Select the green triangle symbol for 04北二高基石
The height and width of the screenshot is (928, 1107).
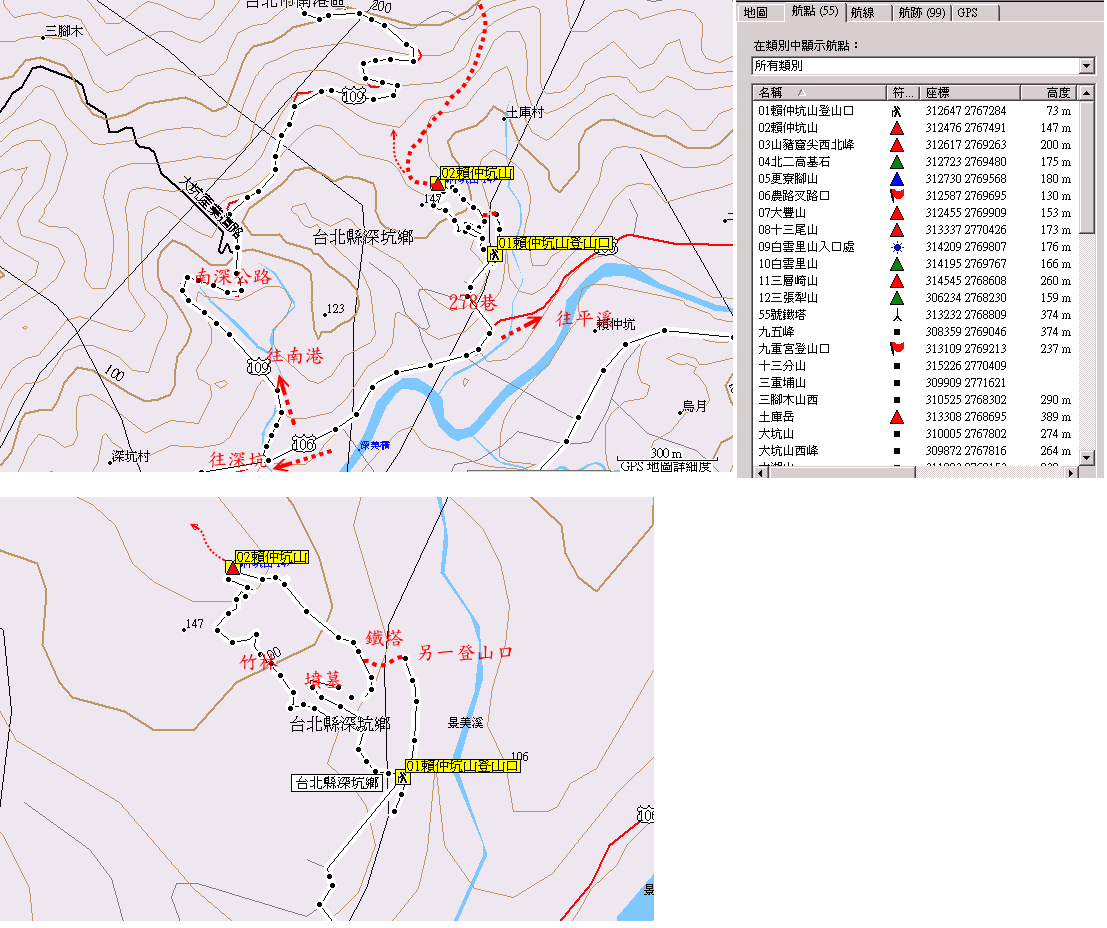[x=897, y=162]
